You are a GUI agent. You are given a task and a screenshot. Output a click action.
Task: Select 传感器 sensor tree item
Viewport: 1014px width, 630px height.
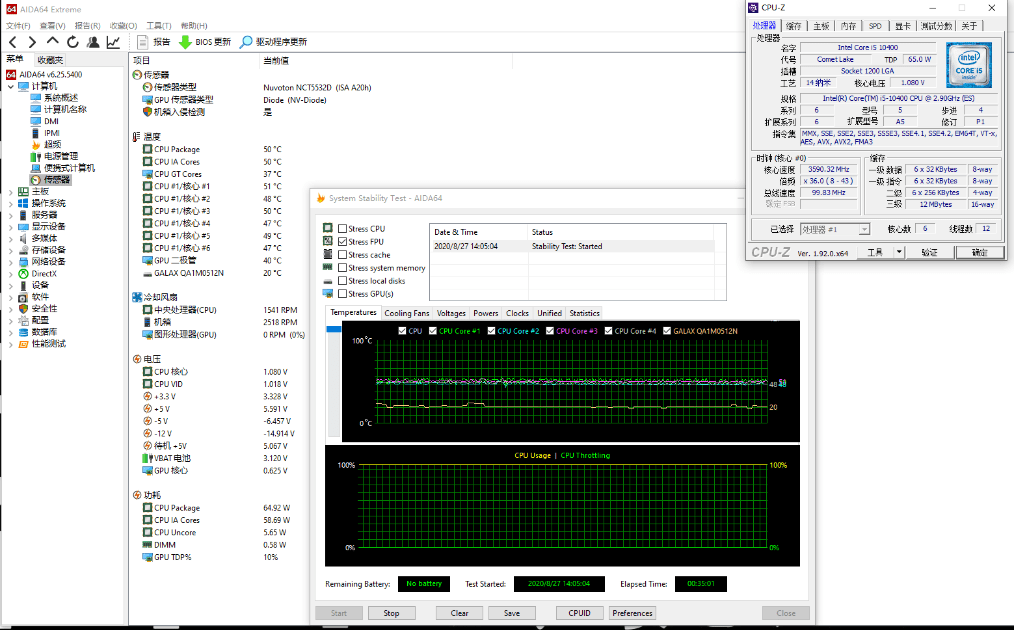(57, 180)
